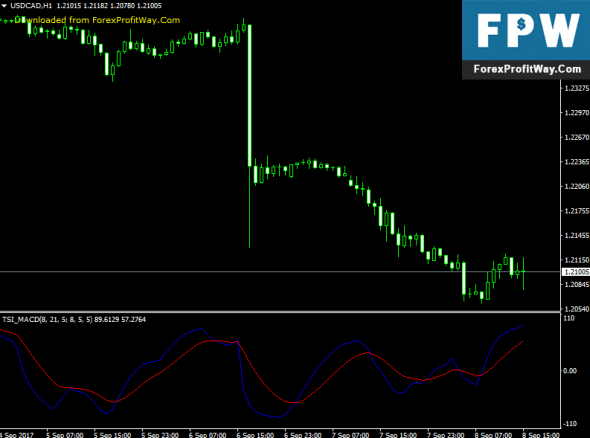Click the 1.21455 price axis label
The width and height of the screenshot is (590, 438).
click(x=576, y=236)
